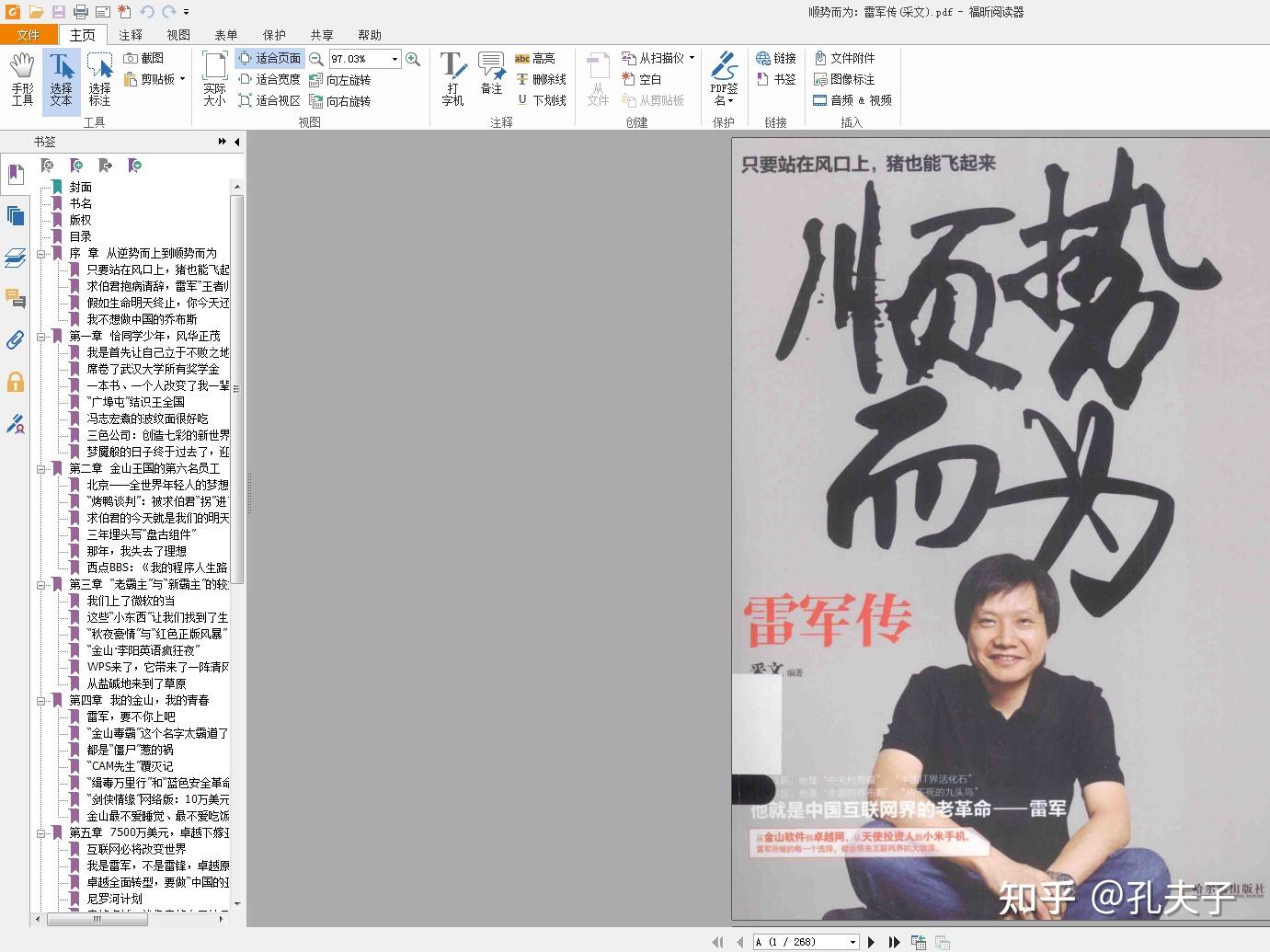Activate the Select Text tool (选择文本)

[61, 79]
